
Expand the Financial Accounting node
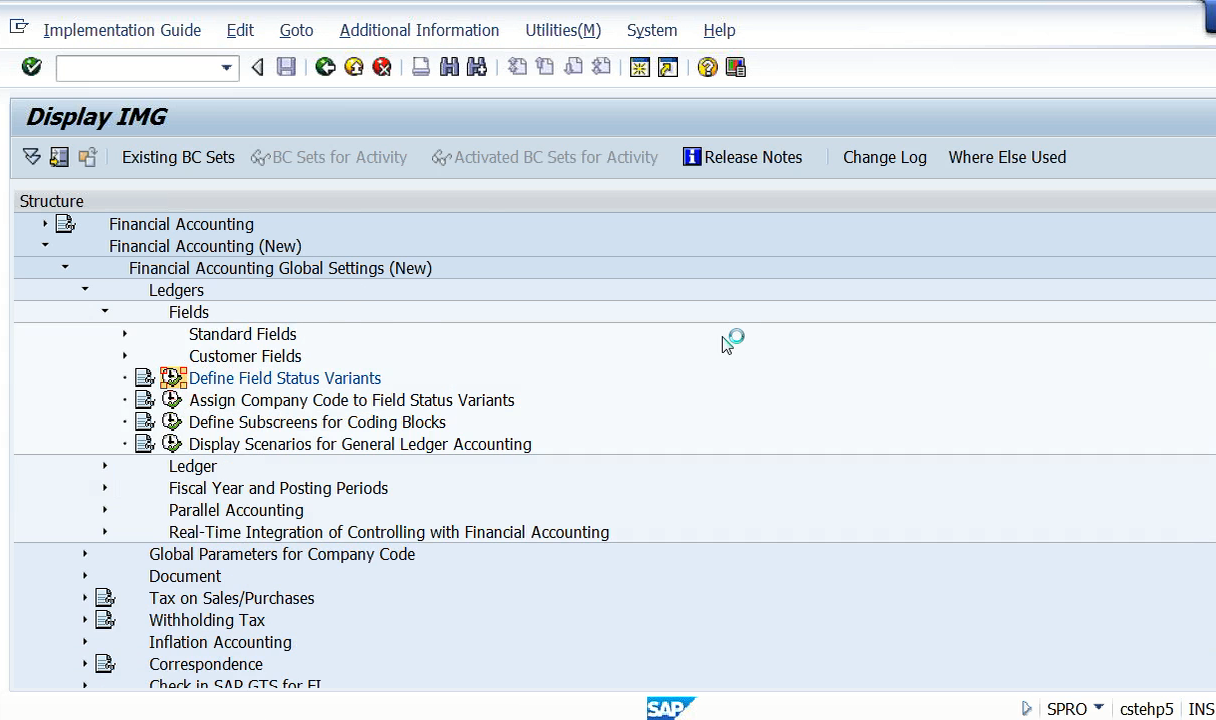tap(45, 224)
